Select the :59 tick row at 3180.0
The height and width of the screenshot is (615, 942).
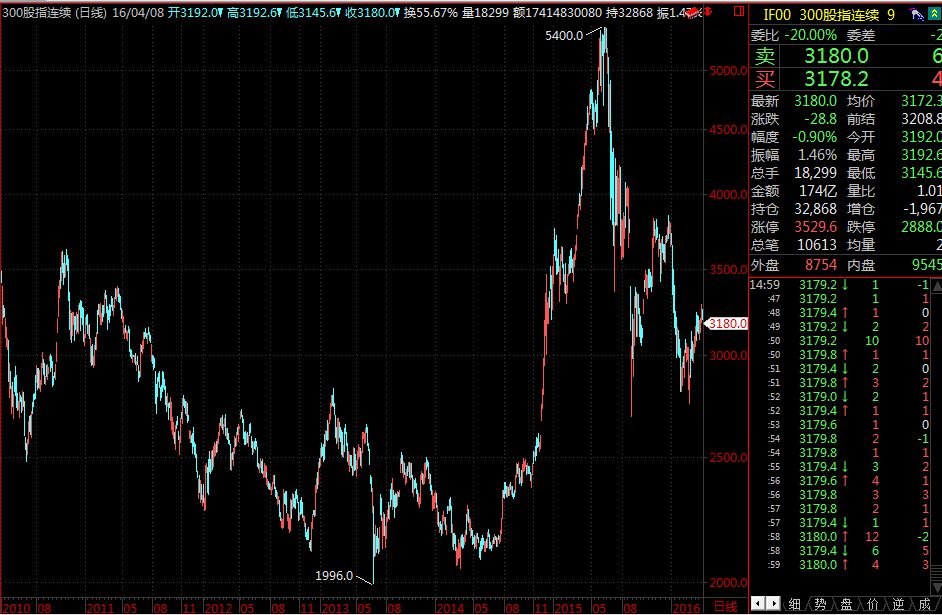click(x=839, y=565)
